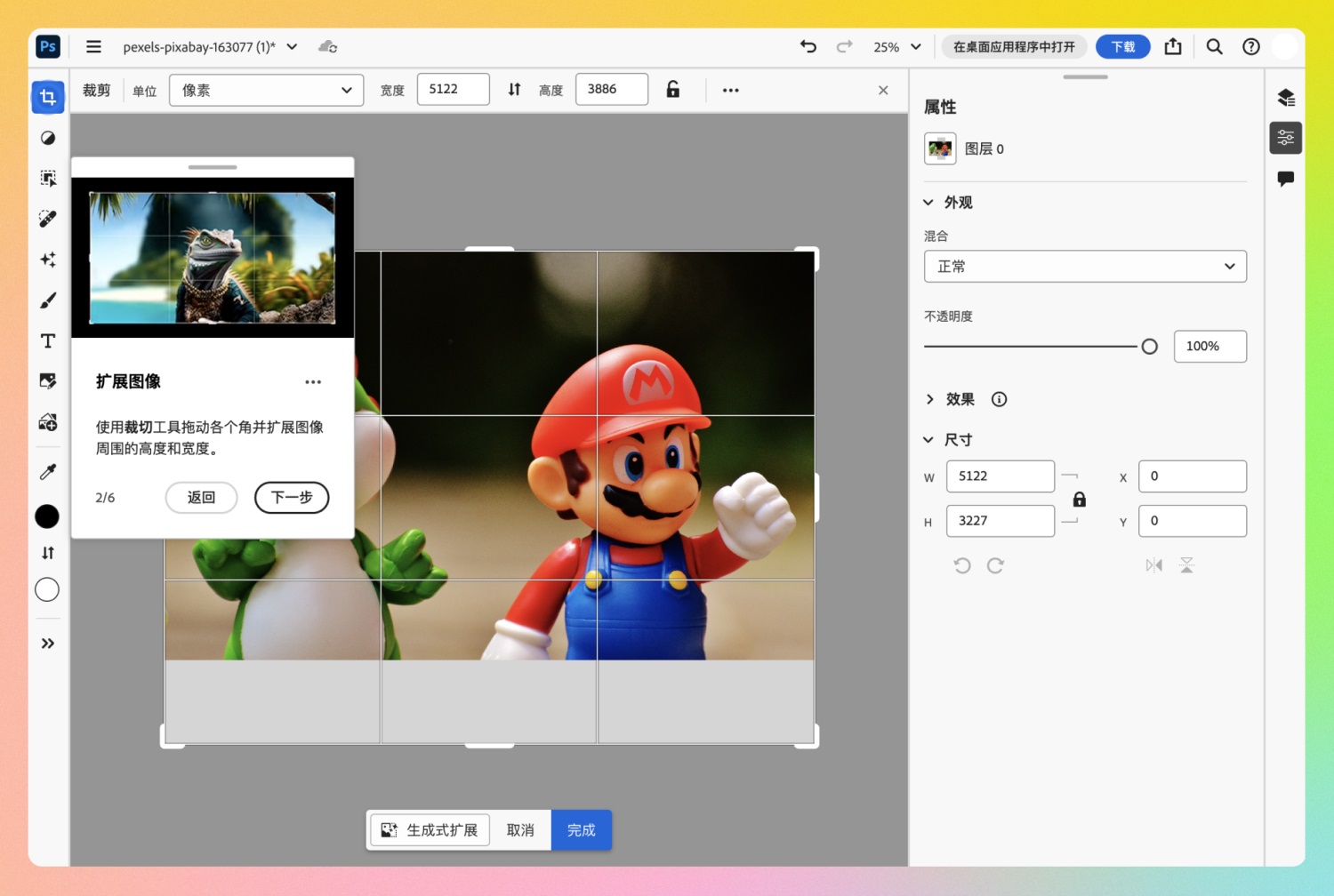Select the Brush tool

(48, 300)
